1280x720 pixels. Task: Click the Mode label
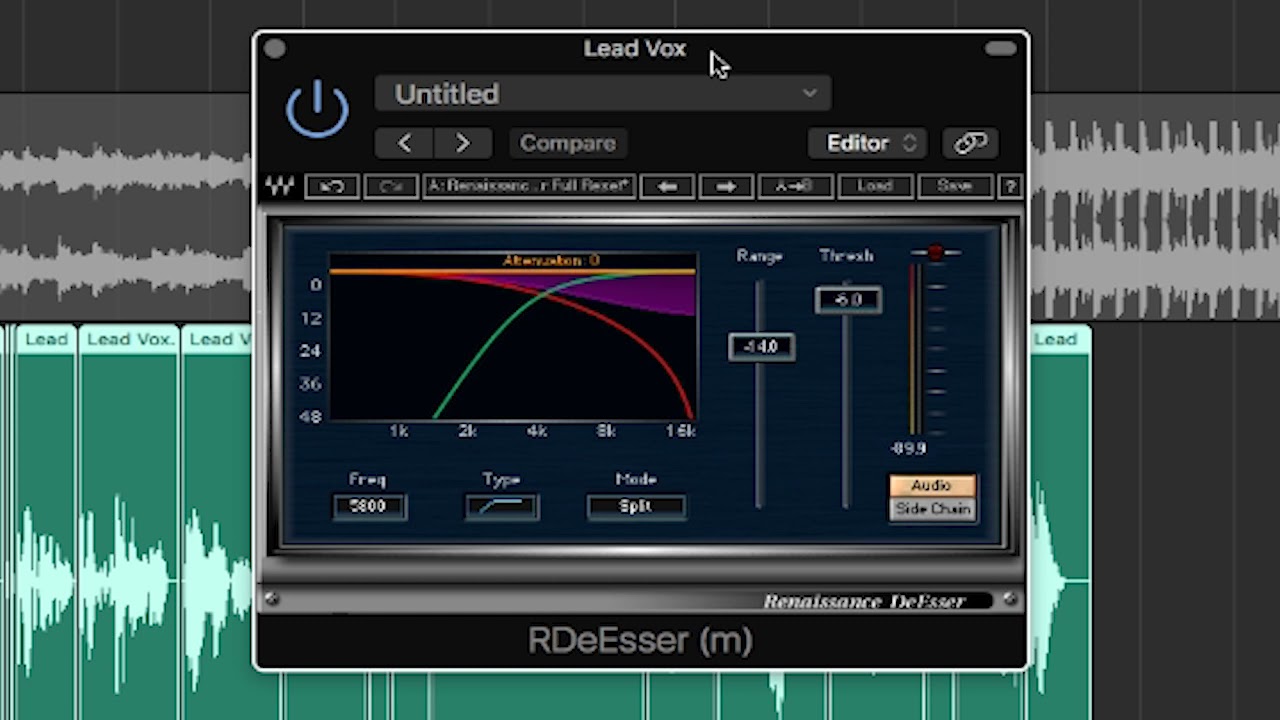pos(636,480)
